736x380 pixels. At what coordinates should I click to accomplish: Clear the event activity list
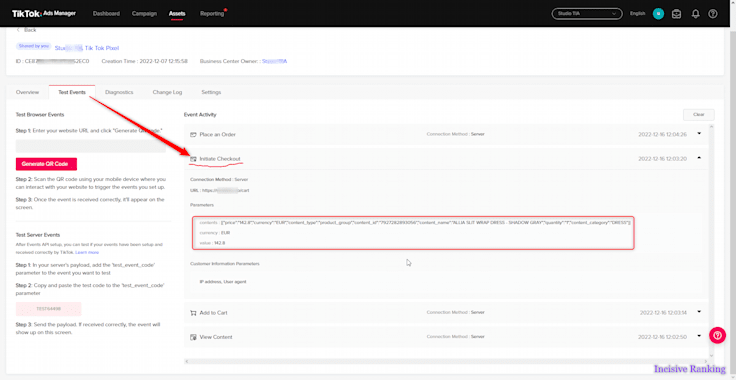[x=699, y=114]
